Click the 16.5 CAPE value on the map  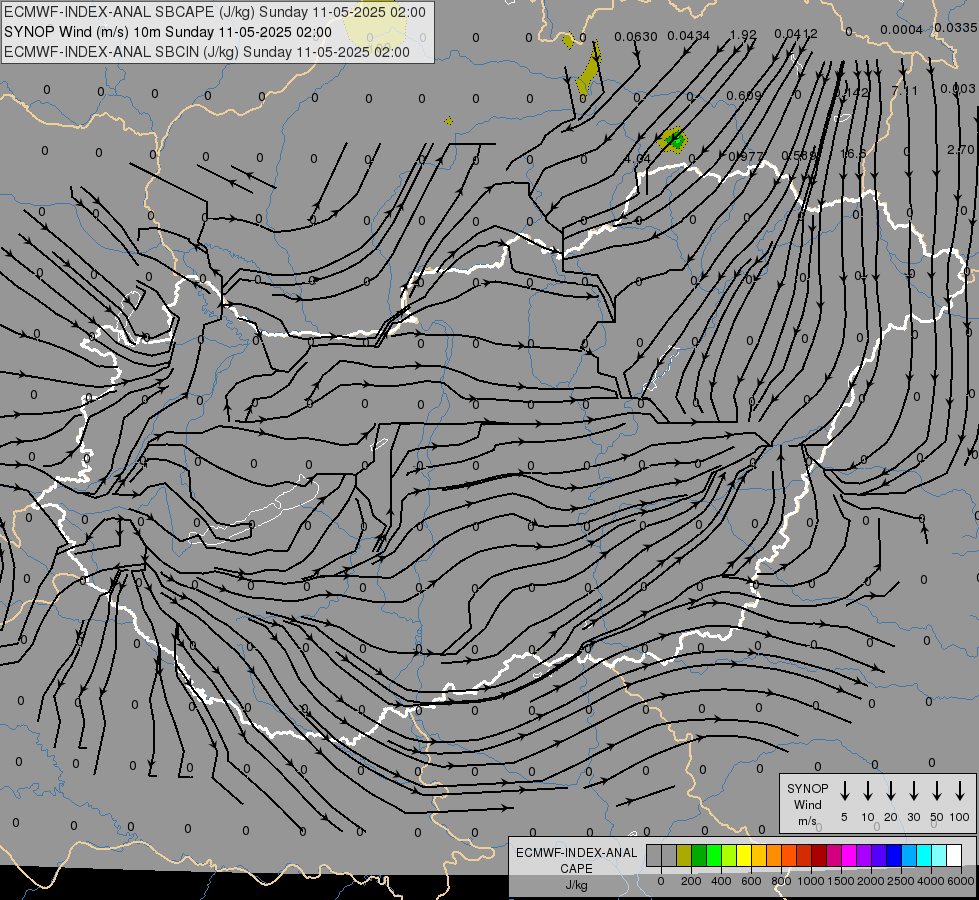853,154
